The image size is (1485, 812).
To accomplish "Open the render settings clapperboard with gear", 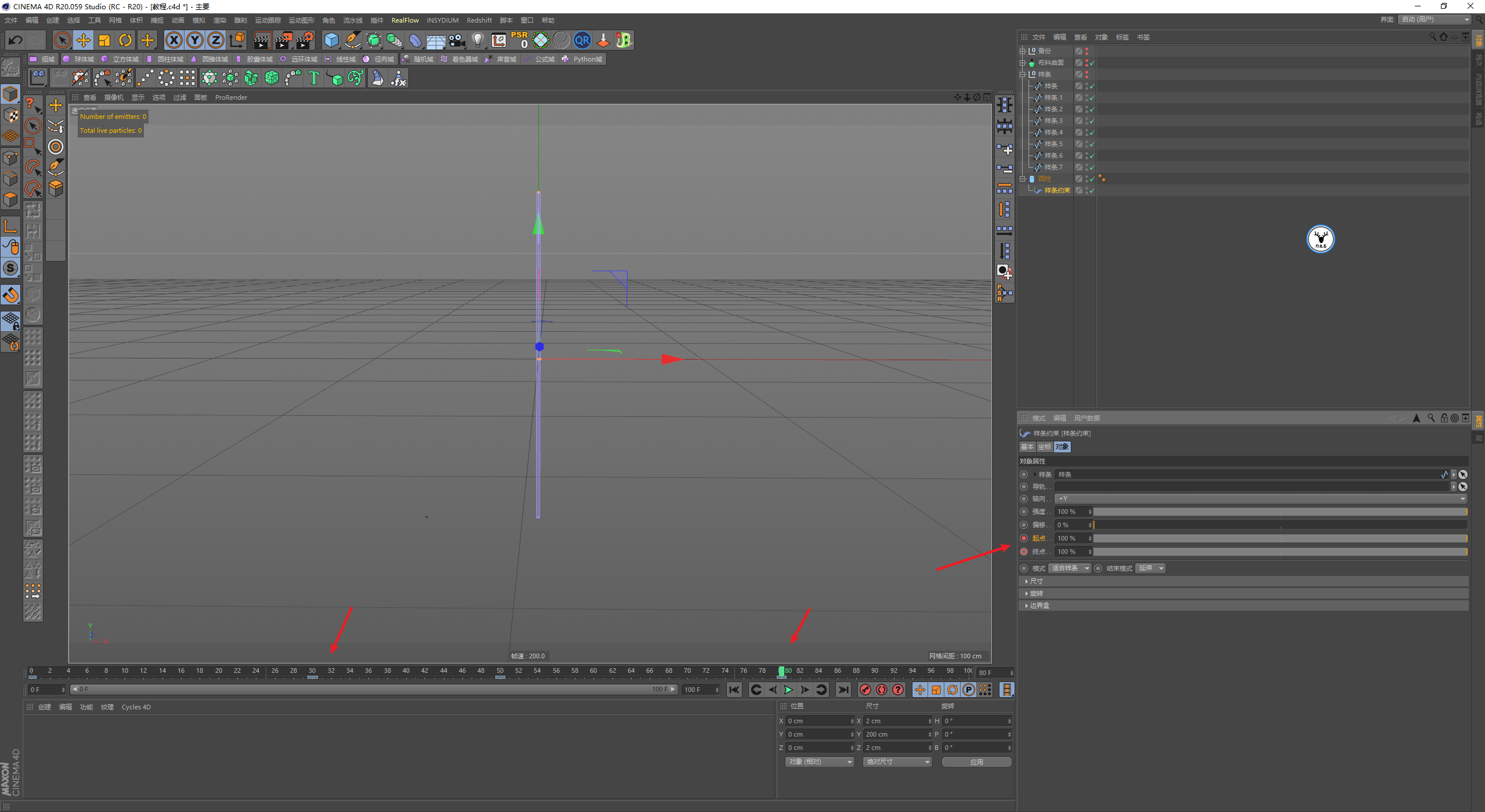I will point(305,40).
